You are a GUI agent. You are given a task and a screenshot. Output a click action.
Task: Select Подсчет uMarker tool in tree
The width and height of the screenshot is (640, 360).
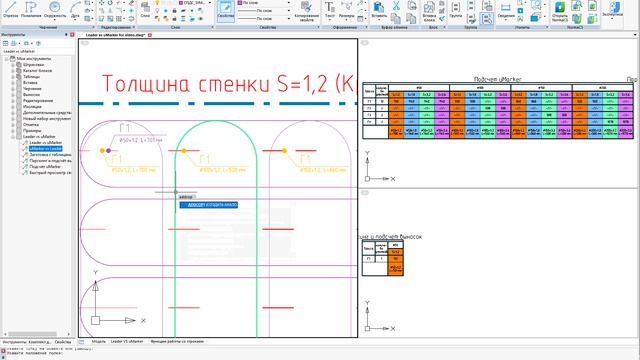(x=45, y=167)
